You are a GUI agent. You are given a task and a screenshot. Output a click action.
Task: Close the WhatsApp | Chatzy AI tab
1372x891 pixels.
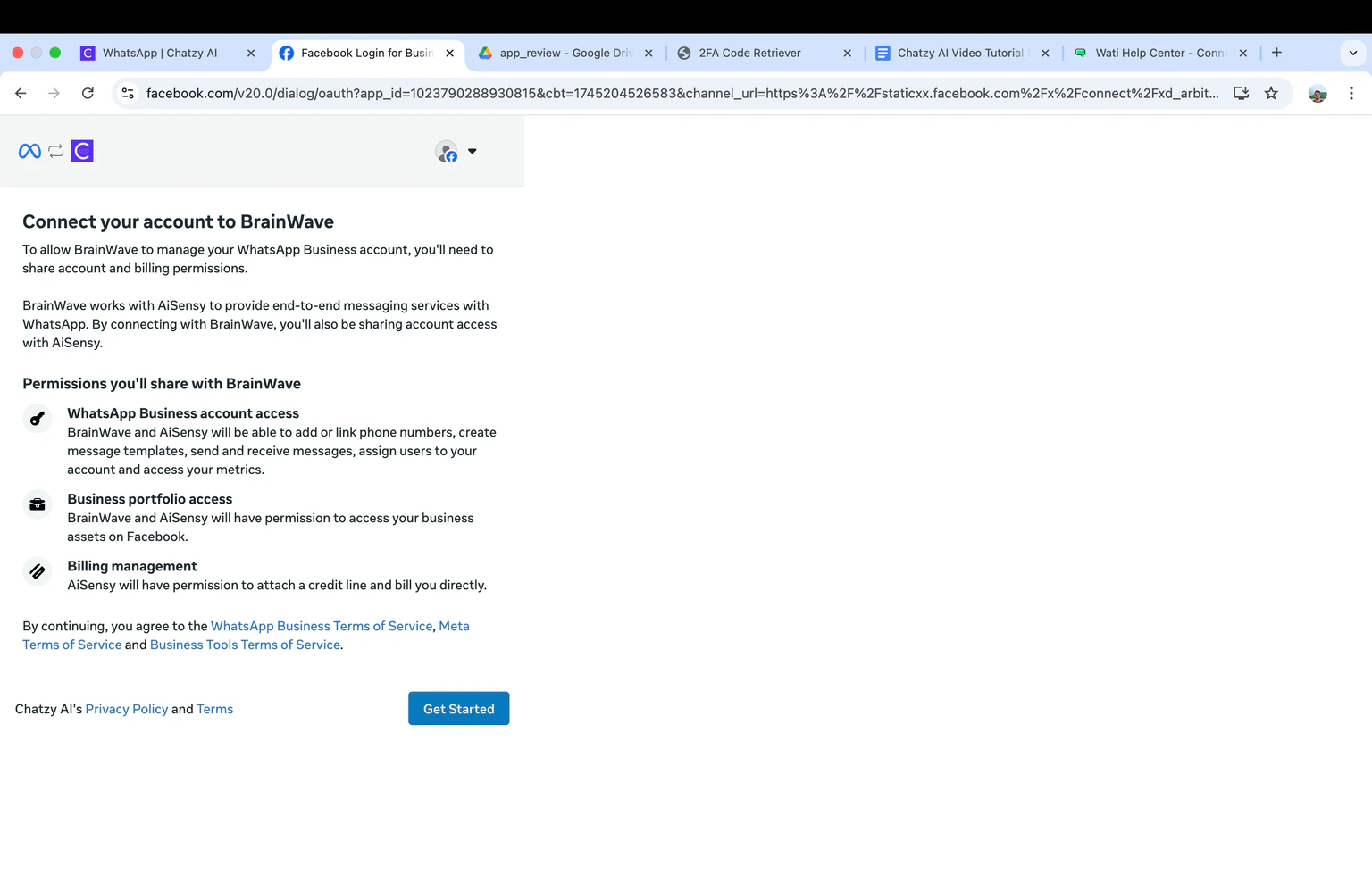pyautogui.click(x=251, y=54)
